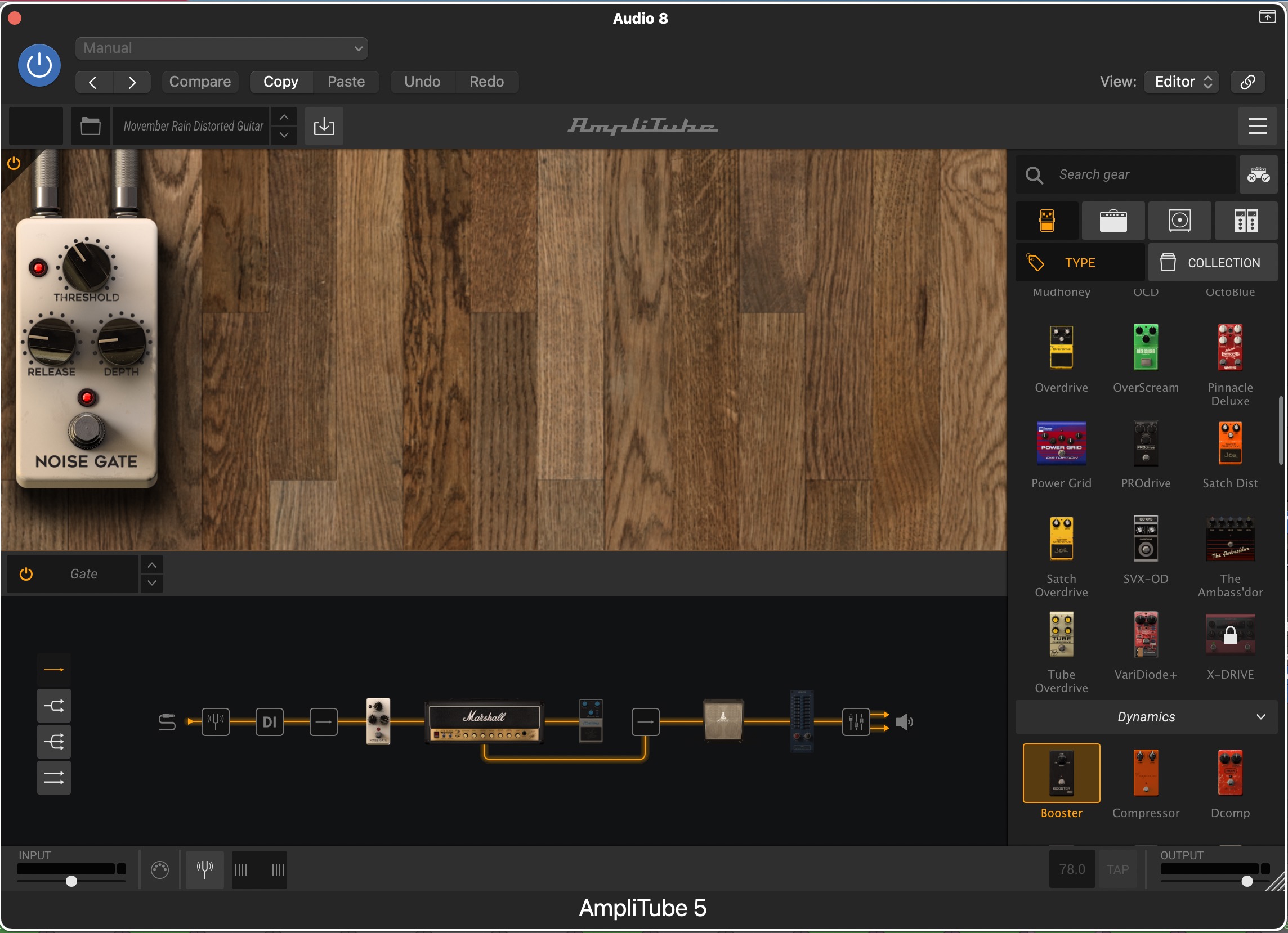Image resolution: width=1288 pixels, height=933 pixels.
Task: Click the TAP tempo button
Action: (1117, 870)
